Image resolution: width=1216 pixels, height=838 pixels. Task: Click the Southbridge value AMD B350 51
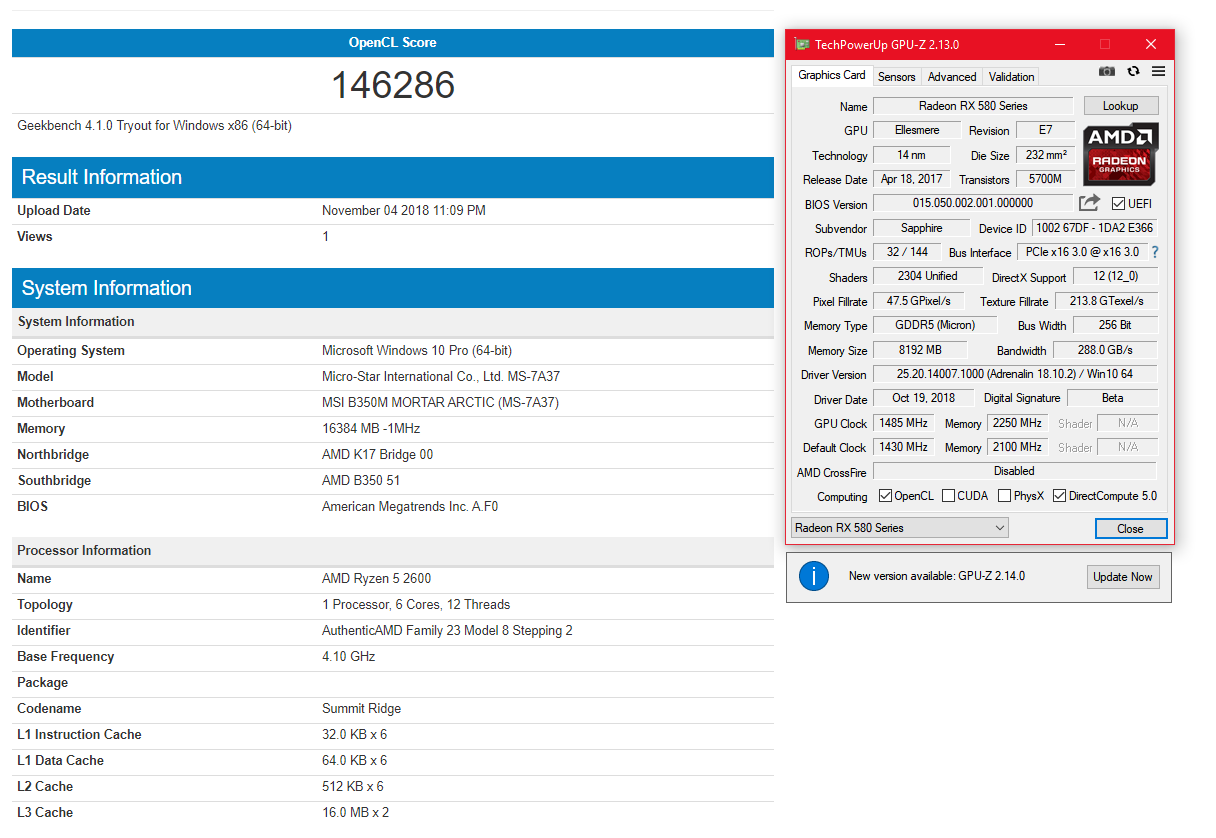click(x=361, y=481)
